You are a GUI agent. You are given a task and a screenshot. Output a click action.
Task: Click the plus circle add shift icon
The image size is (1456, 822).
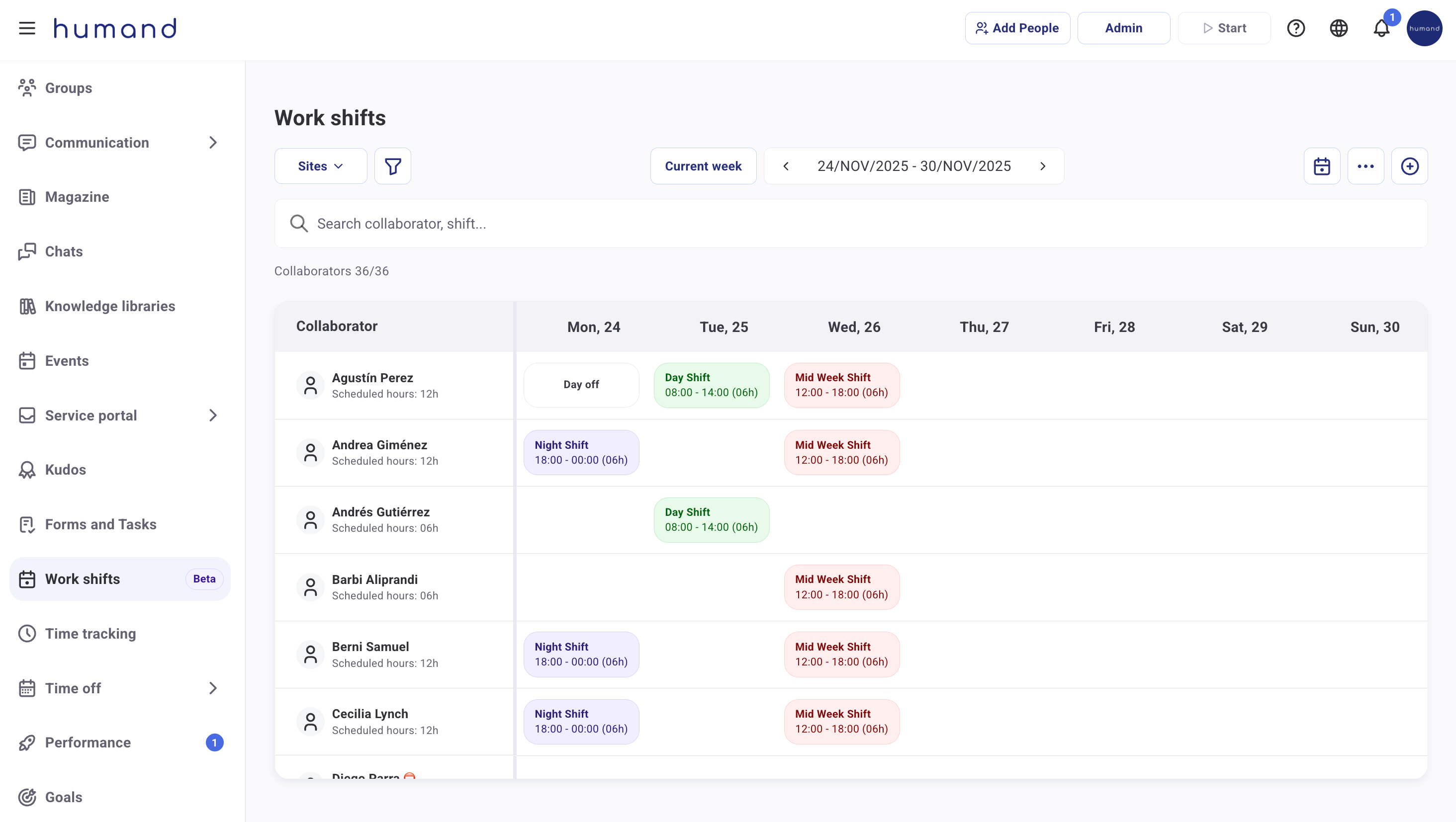1409,166
